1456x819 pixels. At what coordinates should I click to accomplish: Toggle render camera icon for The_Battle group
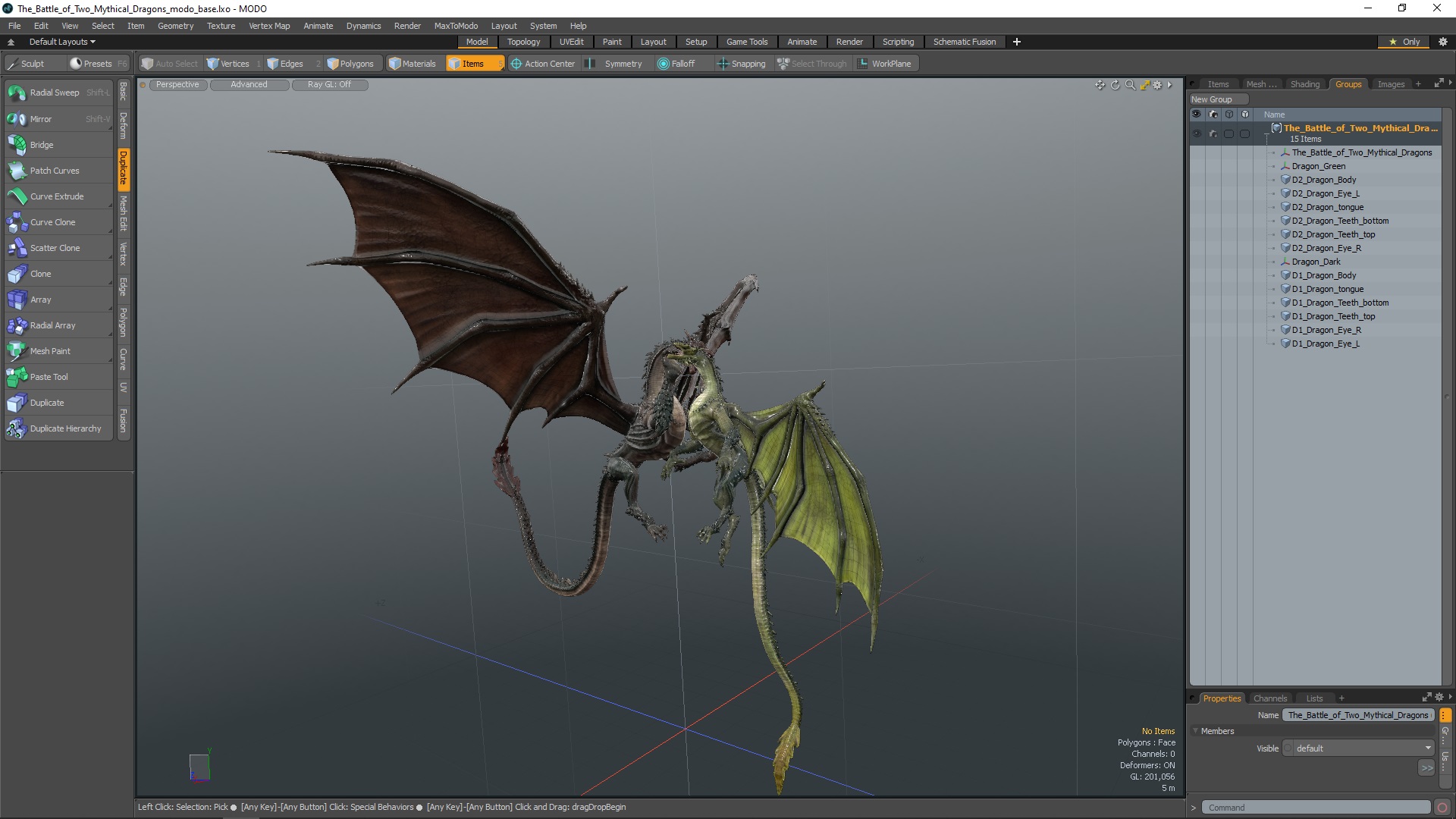click(x=1213, y=134)
